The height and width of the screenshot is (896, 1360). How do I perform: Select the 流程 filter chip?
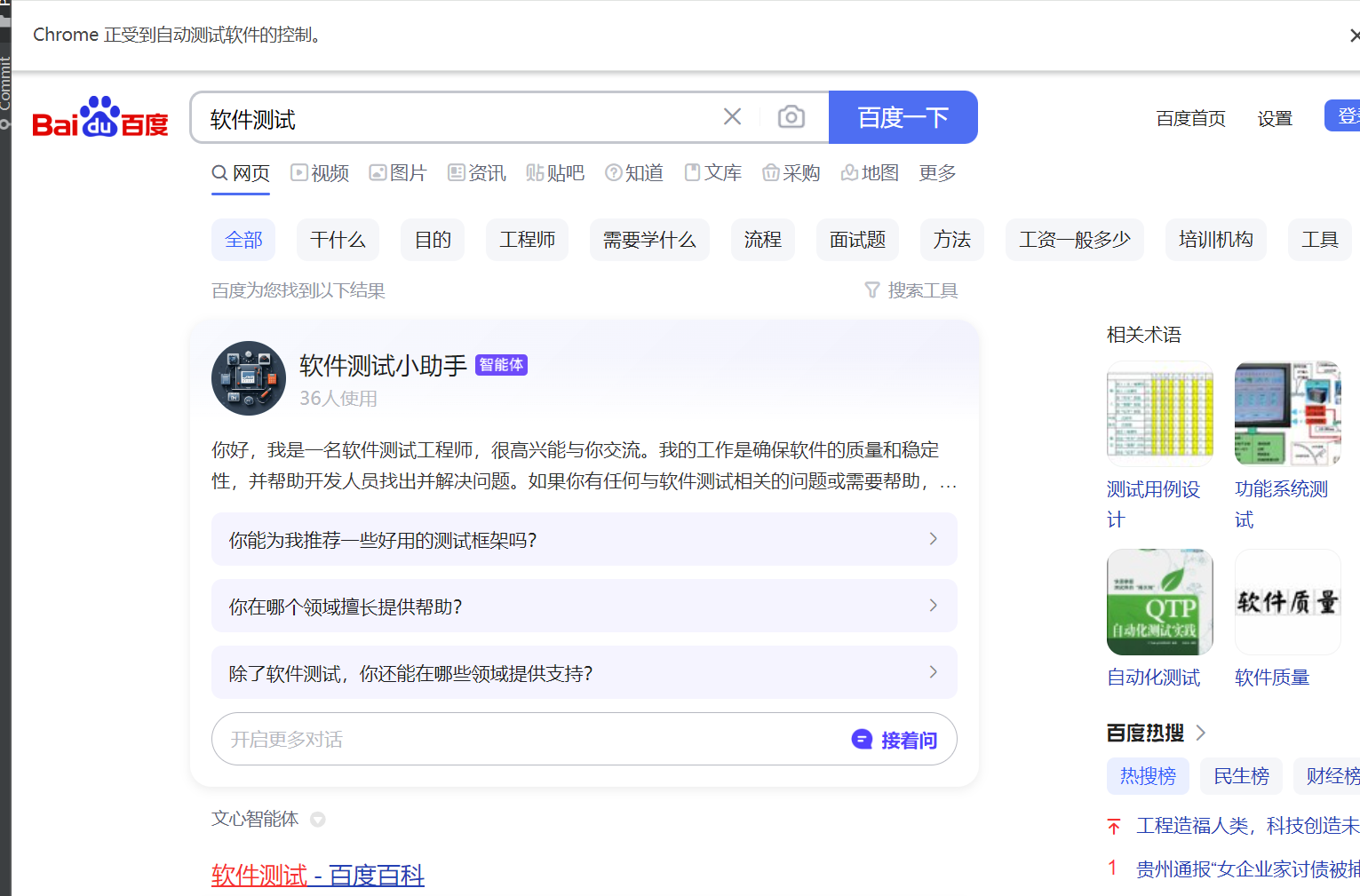point(762,240)
